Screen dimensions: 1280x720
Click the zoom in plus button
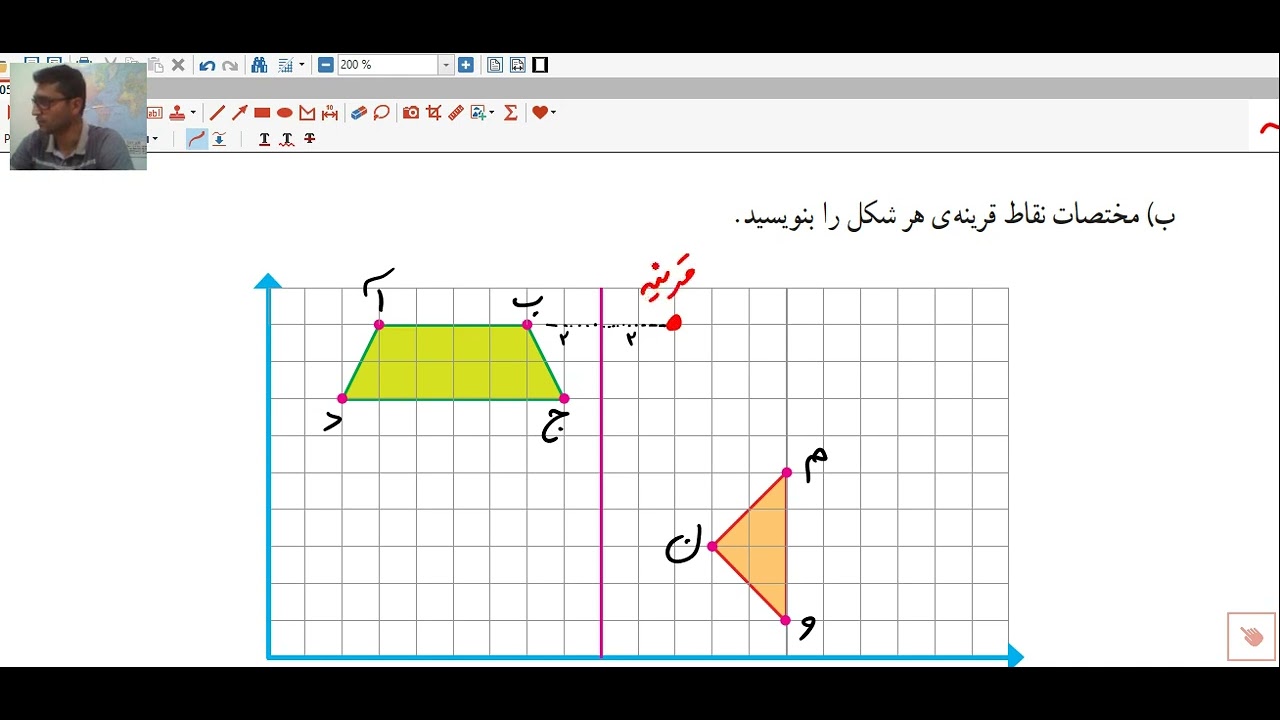click(x=466, y=65)
